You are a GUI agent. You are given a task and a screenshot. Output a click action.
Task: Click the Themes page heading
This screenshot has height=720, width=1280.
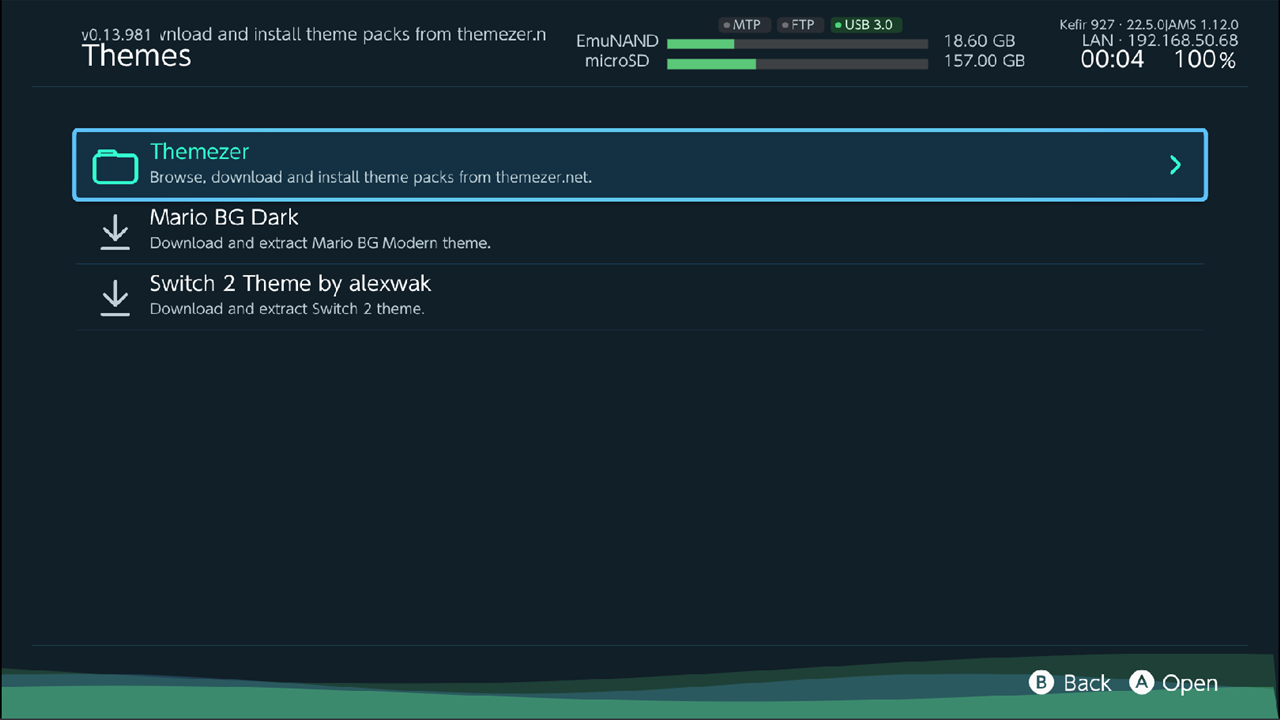coord(136,56)
